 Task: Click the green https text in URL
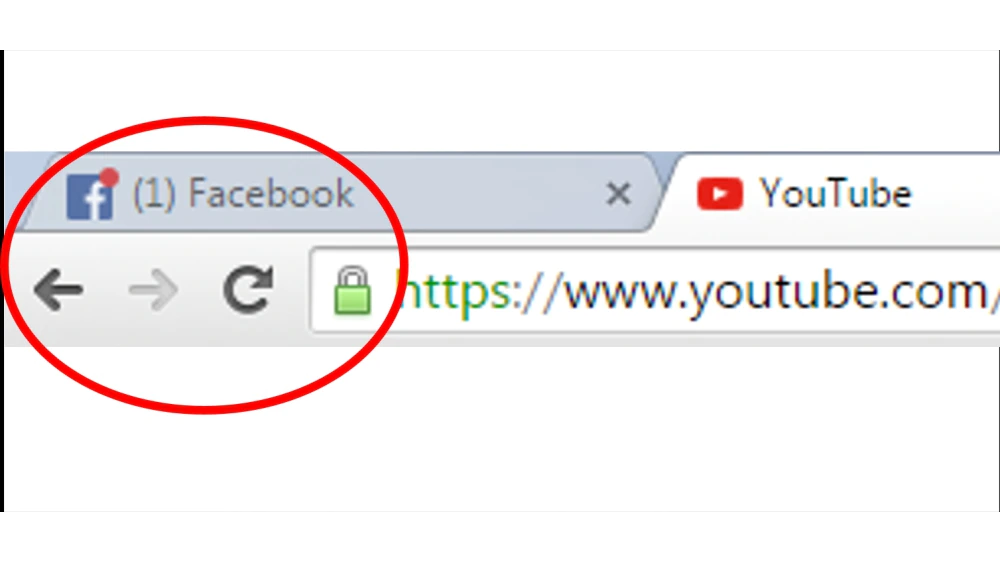(454, 292)
